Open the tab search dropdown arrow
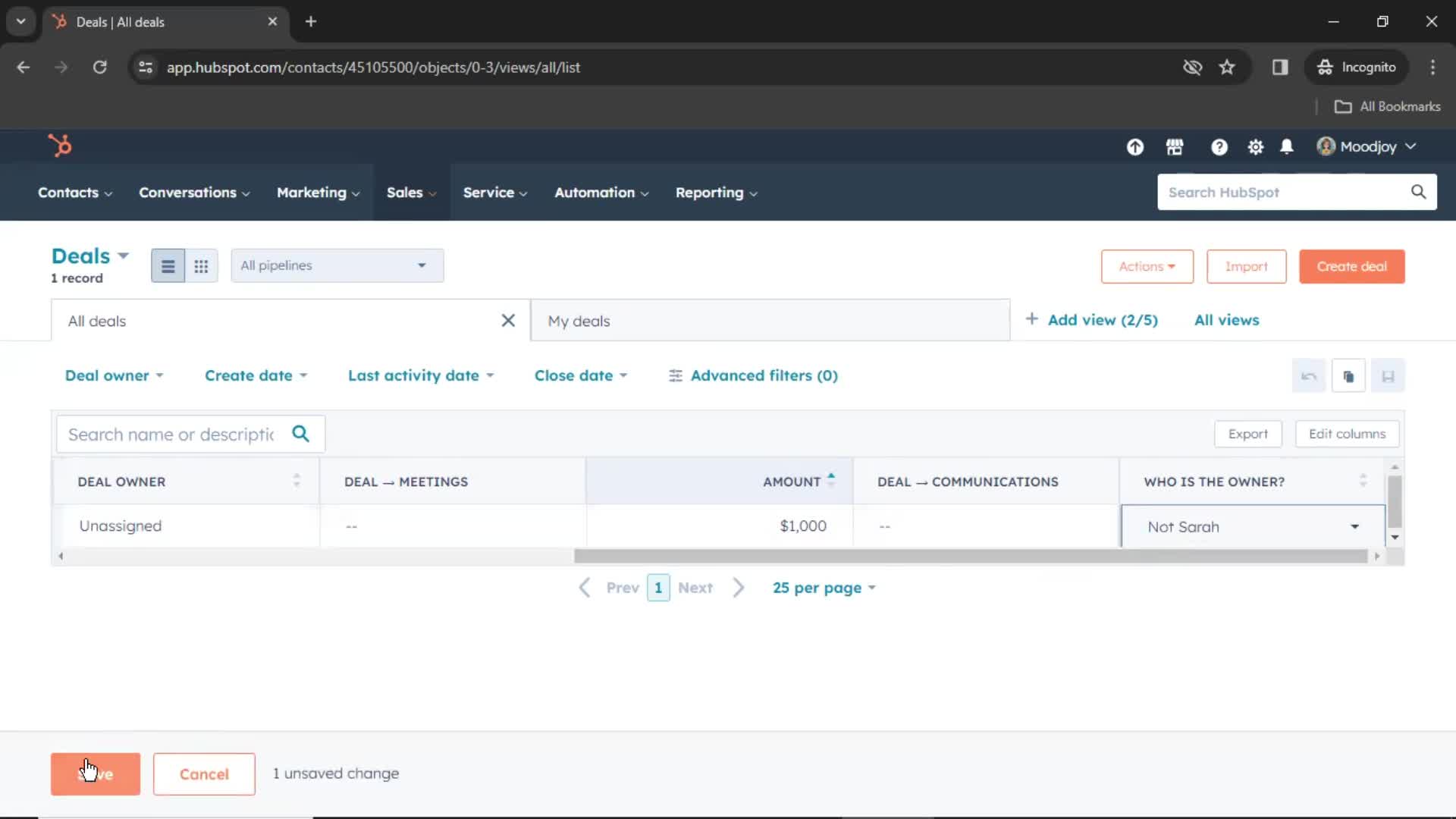 (x=21, y=21)
